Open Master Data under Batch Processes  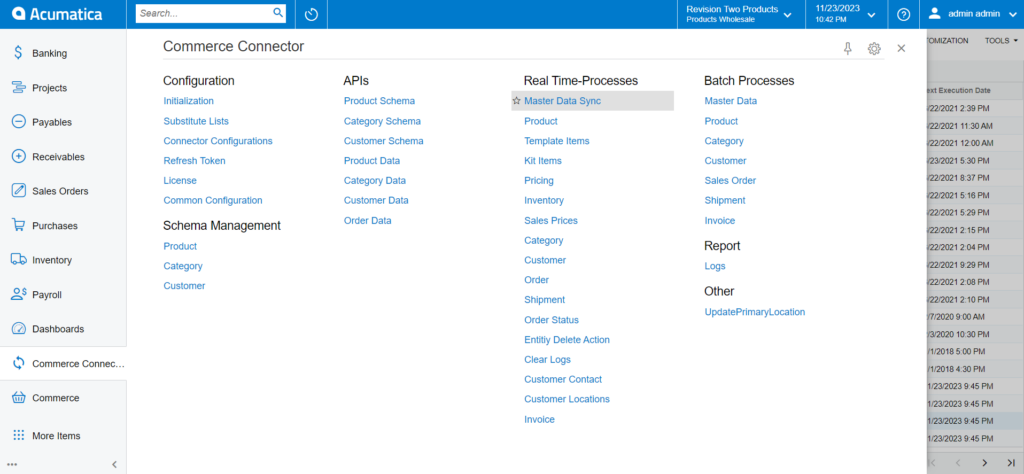pyautogui.click(x=731, y=101)
